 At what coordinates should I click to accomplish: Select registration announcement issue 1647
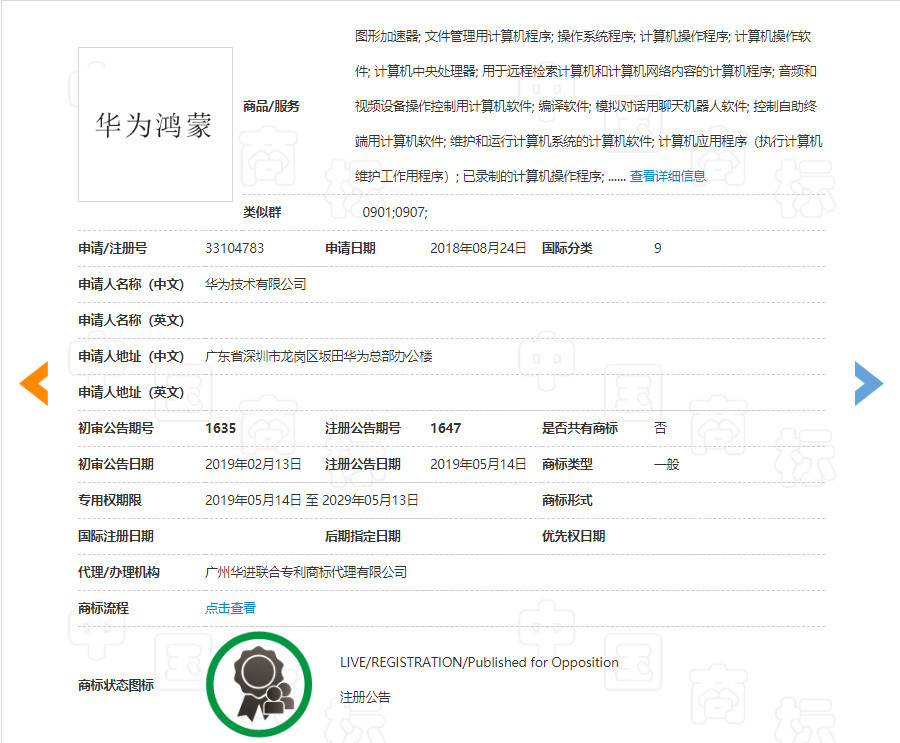[445, 428]
